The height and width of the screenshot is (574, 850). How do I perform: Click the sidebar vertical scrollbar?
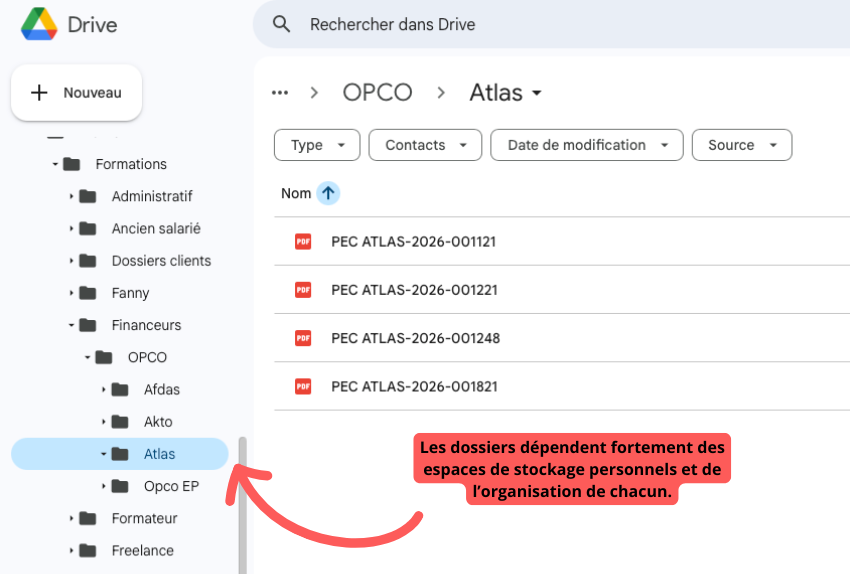(x=243, y=505)
